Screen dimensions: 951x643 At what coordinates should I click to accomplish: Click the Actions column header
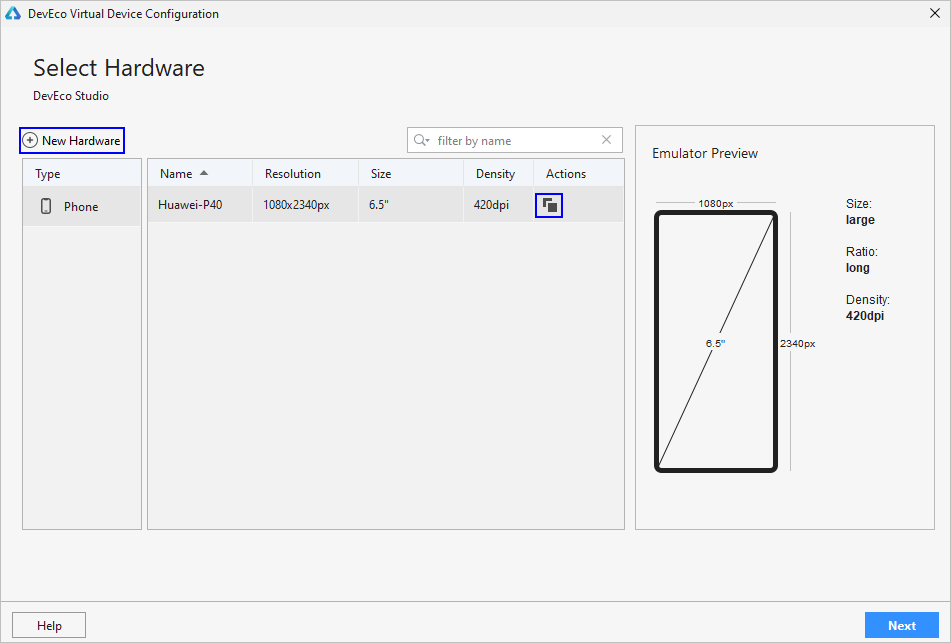tap(566, 174)
